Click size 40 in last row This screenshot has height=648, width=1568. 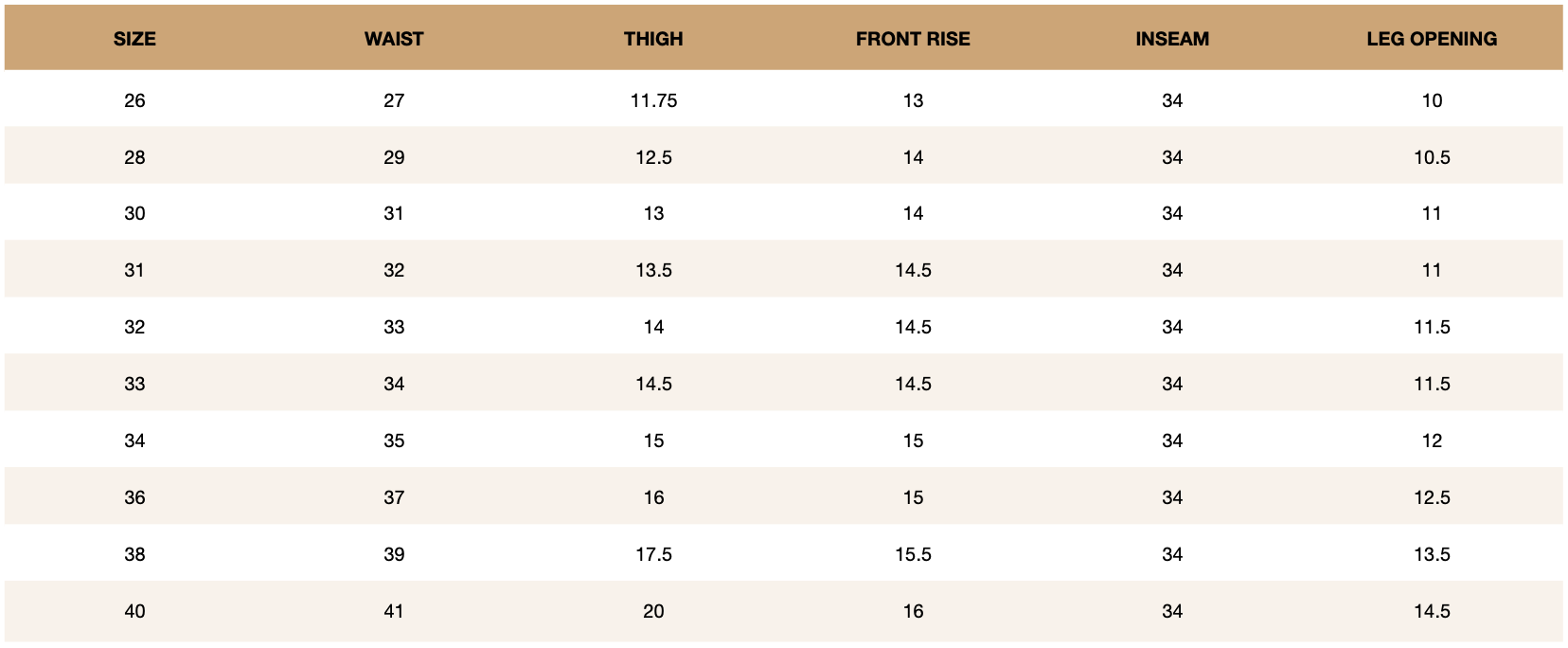[x=134, y=611]
